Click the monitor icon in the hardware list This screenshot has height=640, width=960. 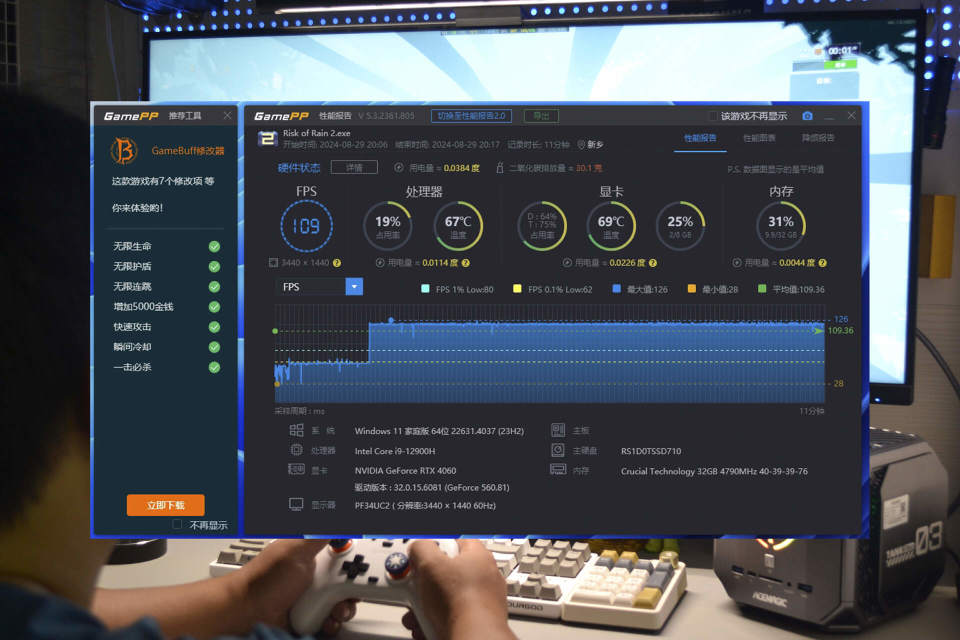coord(296,505)
